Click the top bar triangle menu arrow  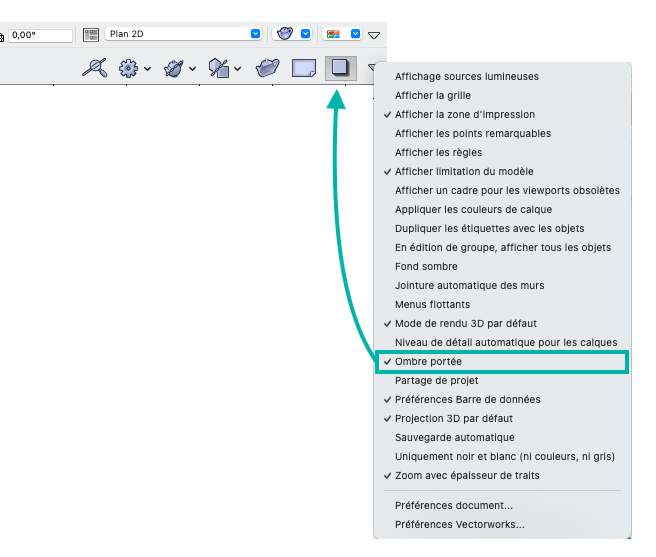(x=374, y=35)
